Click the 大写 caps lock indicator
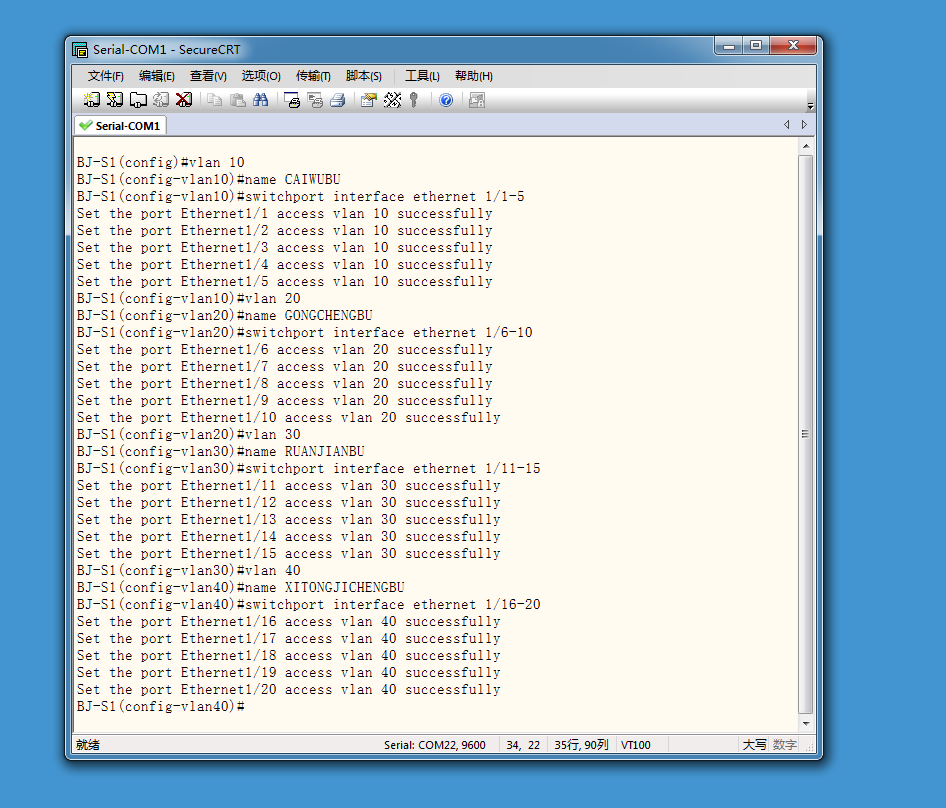The image size is (946, 808). (754, 745)
